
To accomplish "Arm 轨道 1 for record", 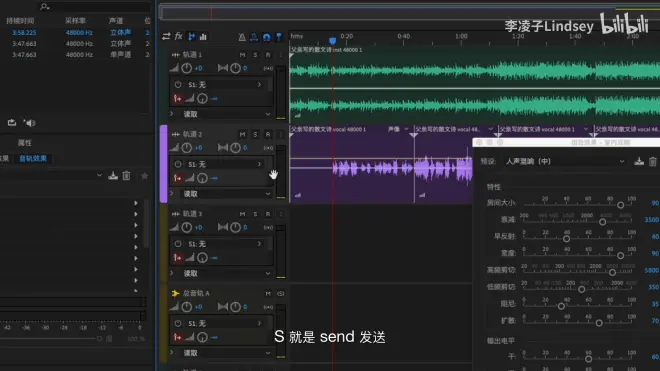I will [268, 55].
